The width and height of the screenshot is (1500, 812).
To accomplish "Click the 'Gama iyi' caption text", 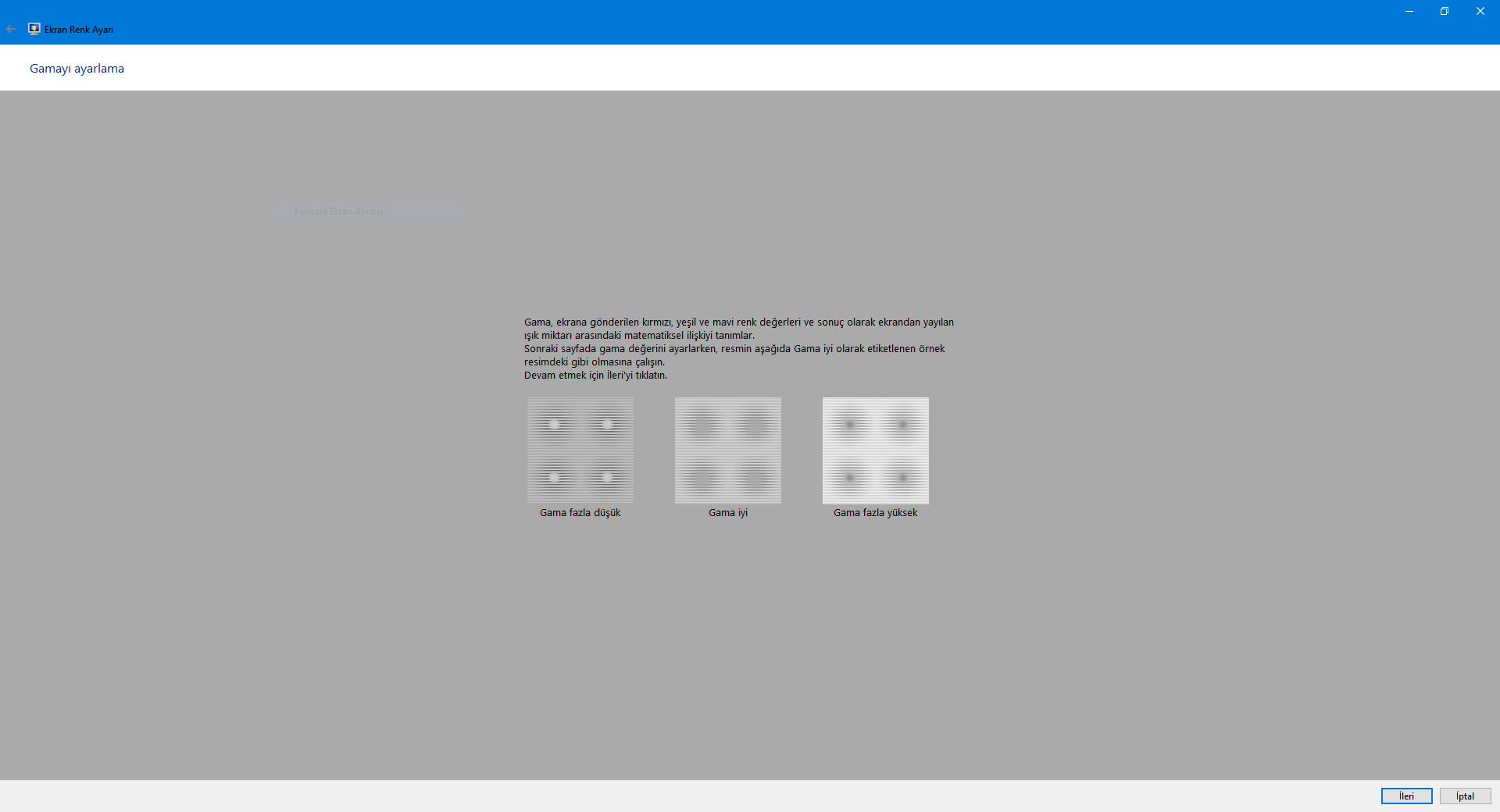I will coord(728,512).
